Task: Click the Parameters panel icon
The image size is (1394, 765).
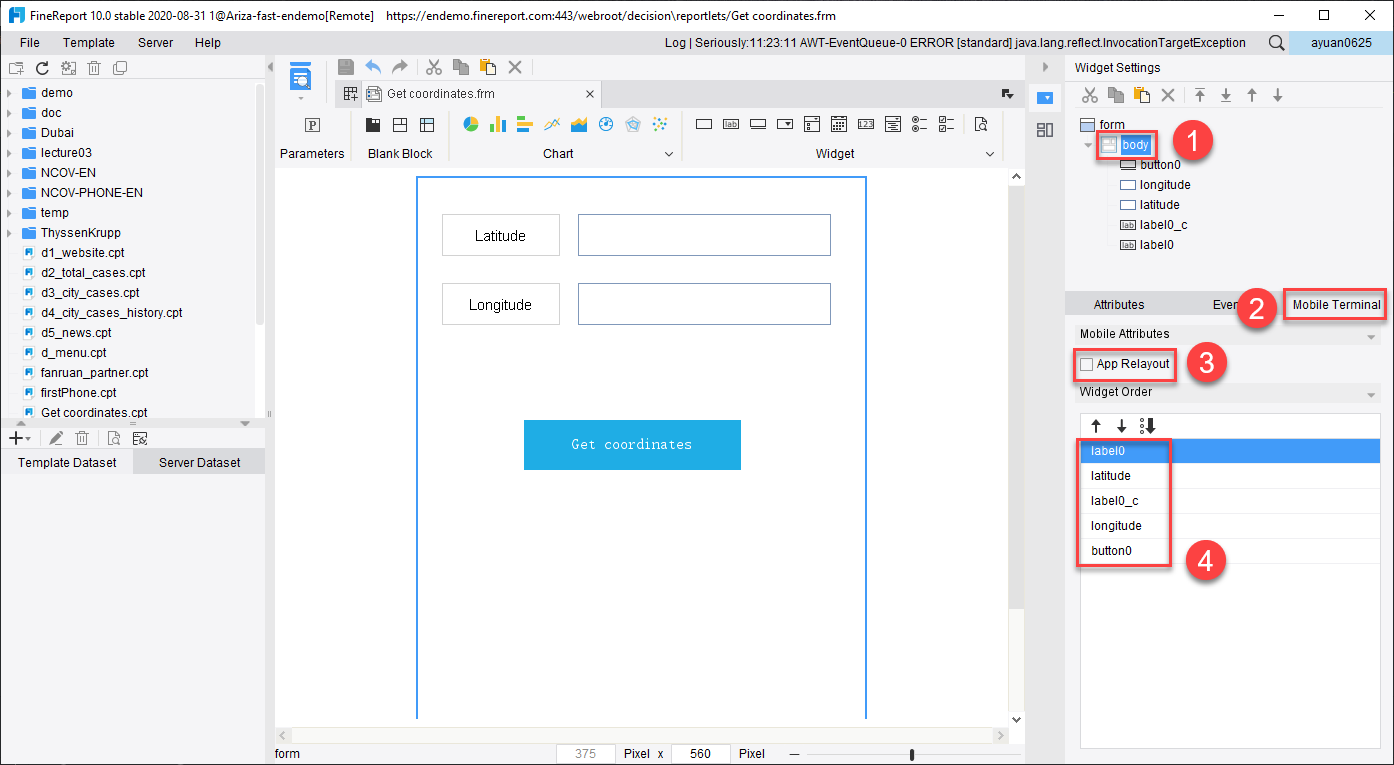Action: (312, 125)
